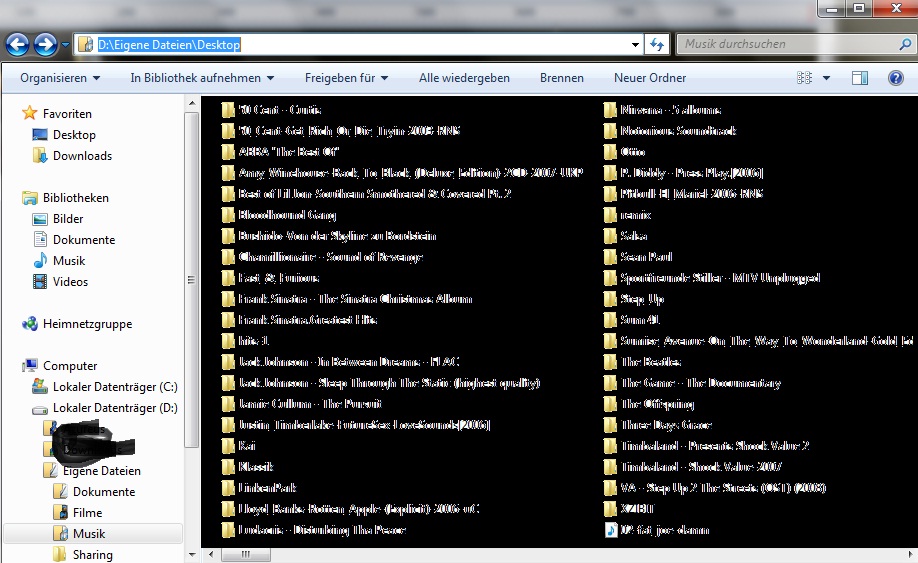Image resolution: width=918 pixels, height=563 pixels.
Task: Open the view options dropdown arrow
Action: pos(826,78)
